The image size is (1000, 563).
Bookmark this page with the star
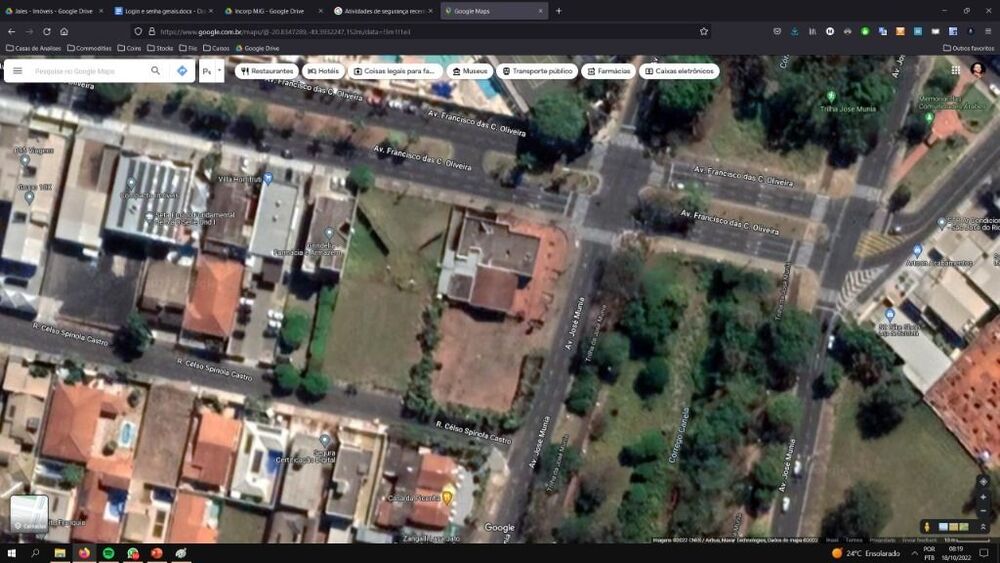(x=703, y=31)
